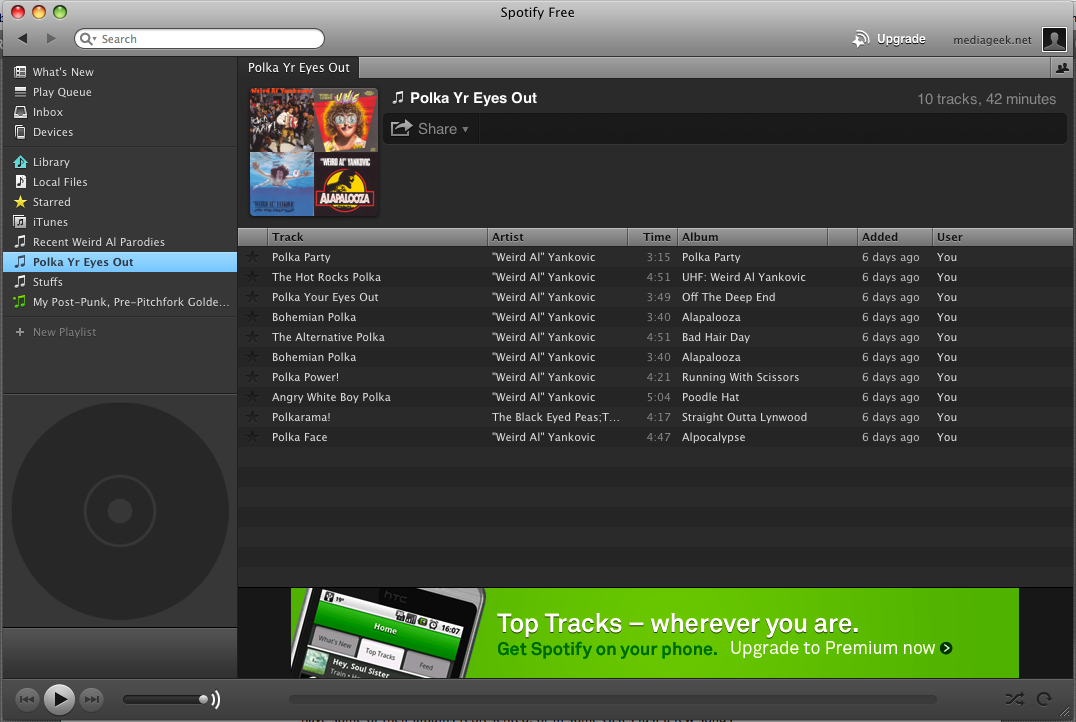
Task: Click the Play button in playback bar
Action: click(59, 699)
